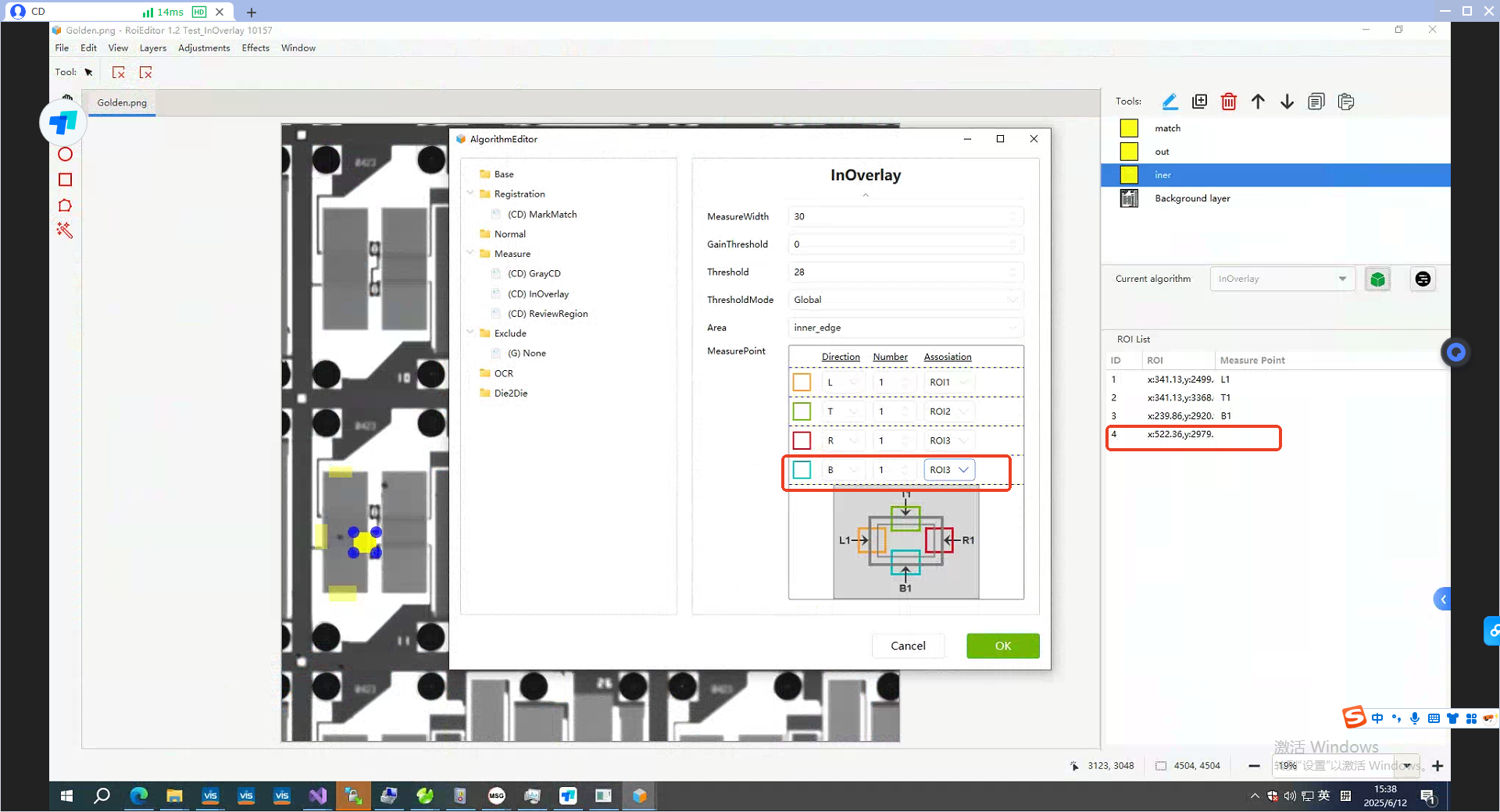Collapse the Exclude tree folder
Screen dimensions: 1500x812
[470, 333]
